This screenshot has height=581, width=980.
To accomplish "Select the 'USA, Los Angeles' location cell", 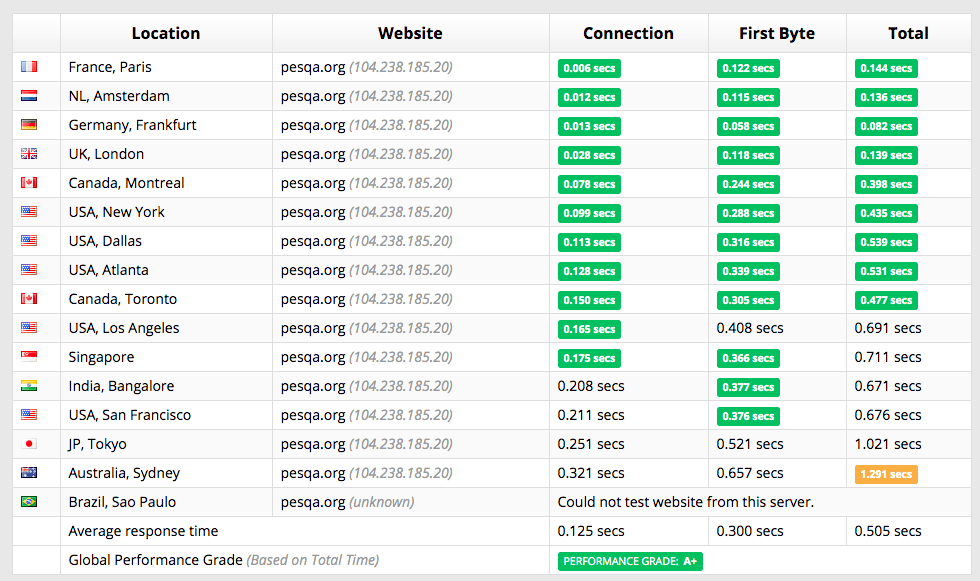I will (x=166, y=328).
